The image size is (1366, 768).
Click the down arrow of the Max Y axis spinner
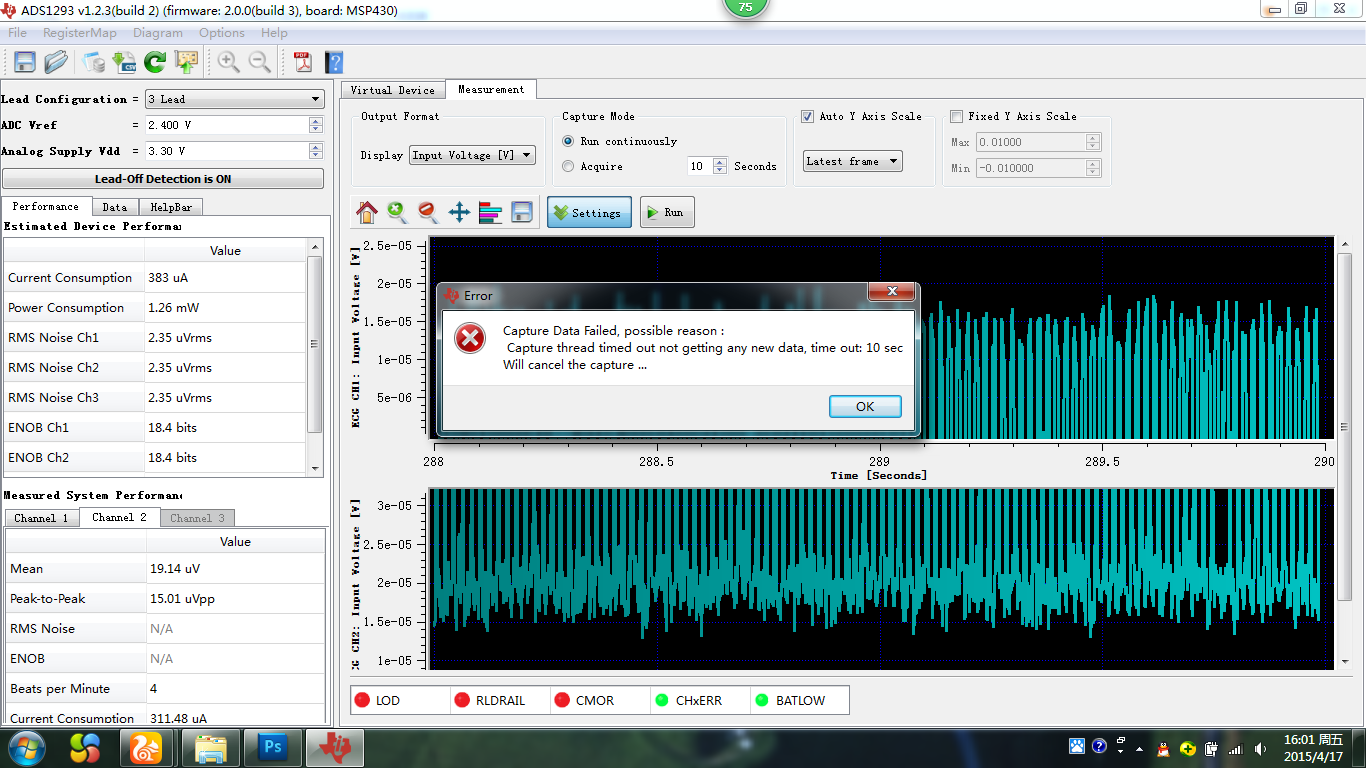(1093, 146)
